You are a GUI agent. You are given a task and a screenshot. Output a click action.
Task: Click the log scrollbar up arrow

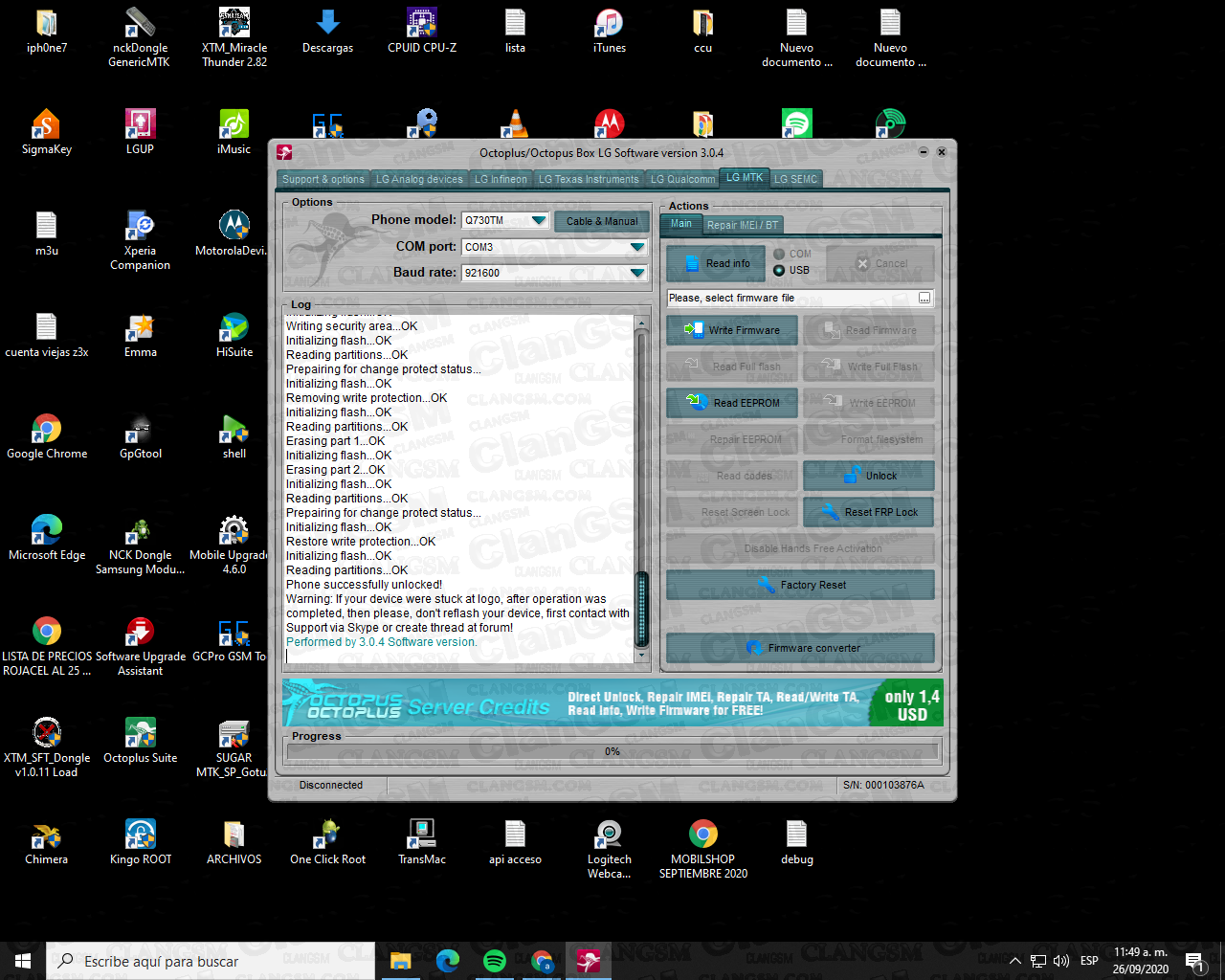tap(642, 324)
